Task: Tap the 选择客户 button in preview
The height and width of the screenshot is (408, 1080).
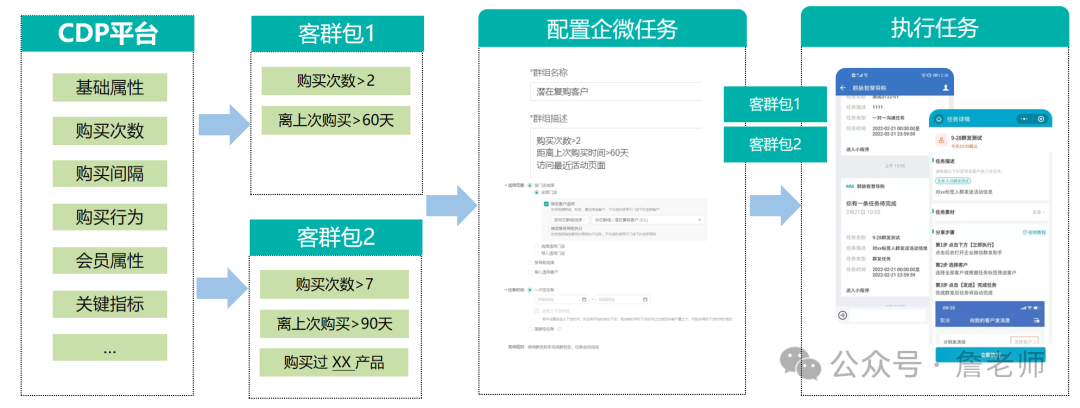Action: click(1024, 341)
